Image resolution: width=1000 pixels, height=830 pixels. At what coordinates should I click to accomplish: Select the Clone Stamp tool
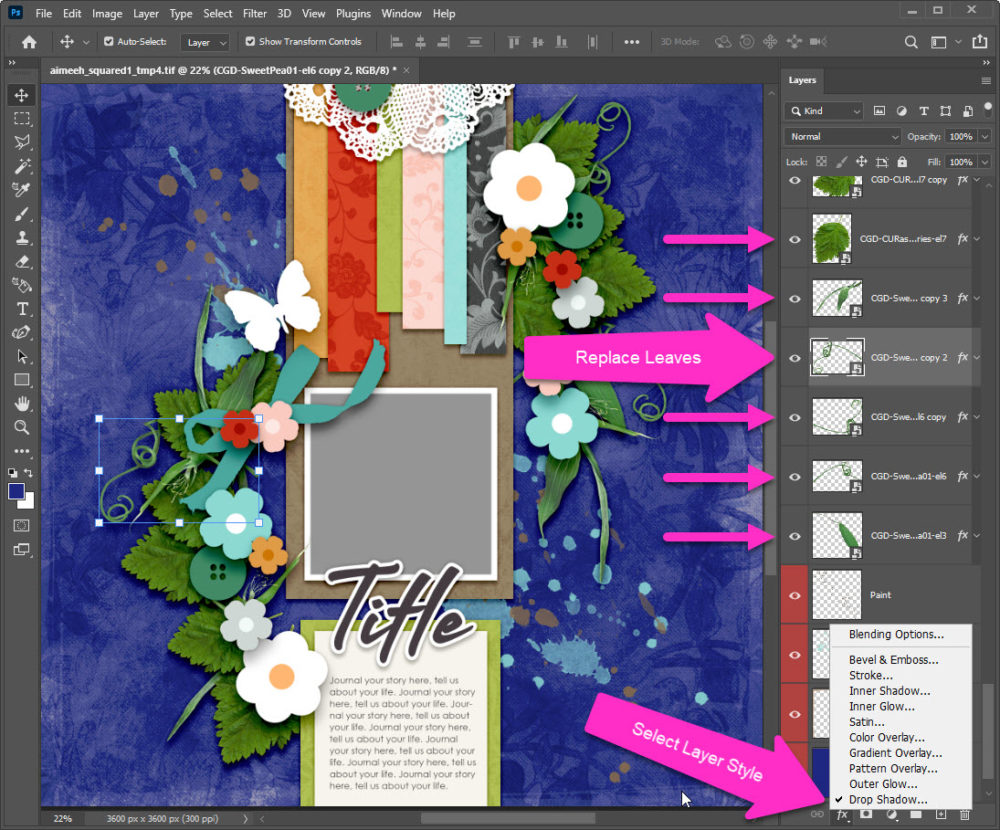click(22, 237)
